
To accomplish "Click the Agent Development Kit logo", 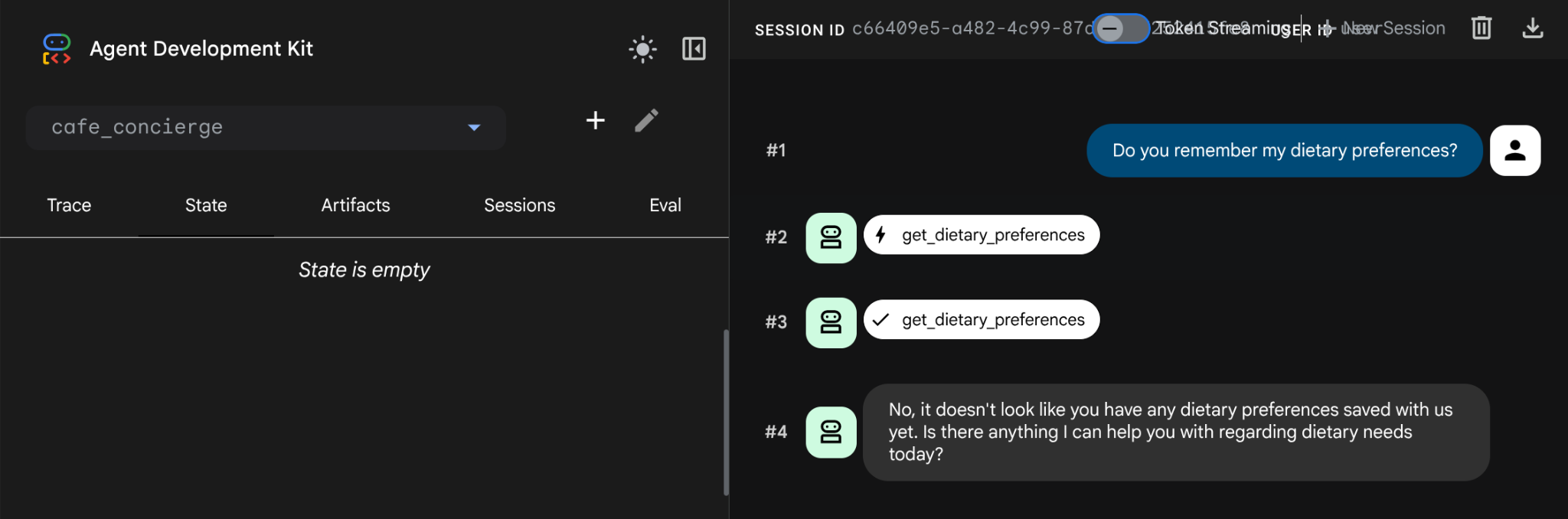I will 57,49.
